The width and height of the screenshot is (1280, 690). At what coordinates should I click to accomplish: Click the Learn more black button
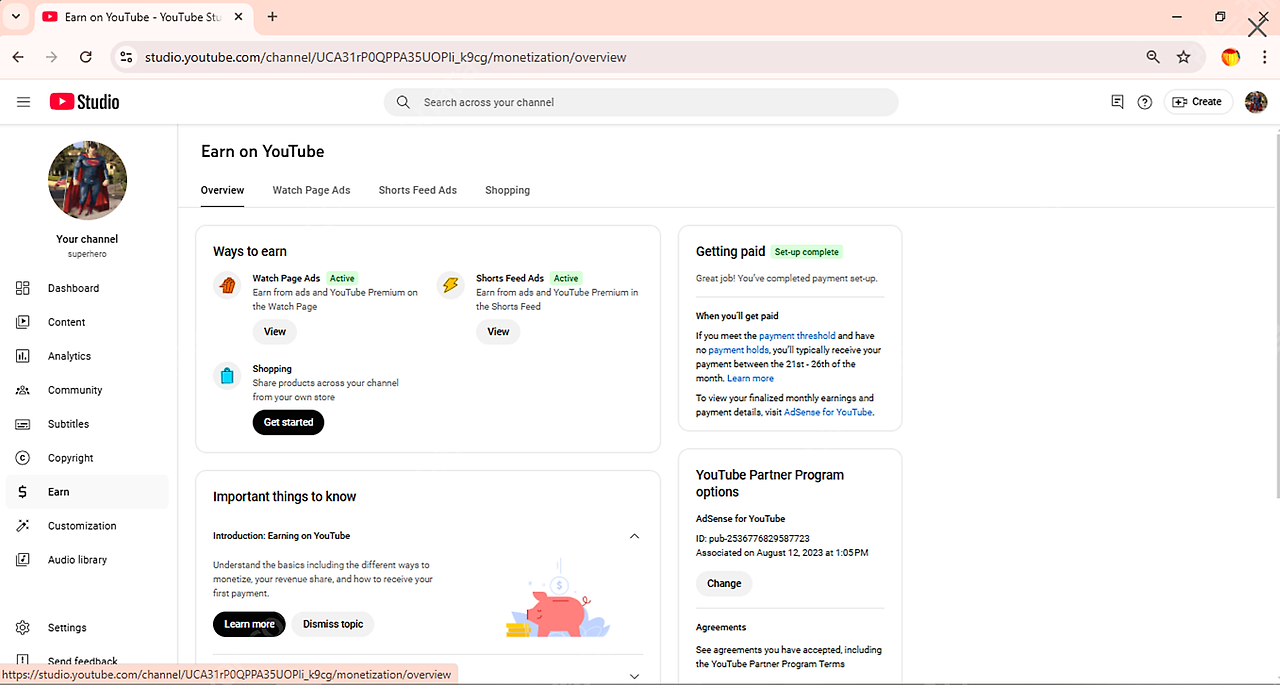pyautogui.click(x=249, y=624)
